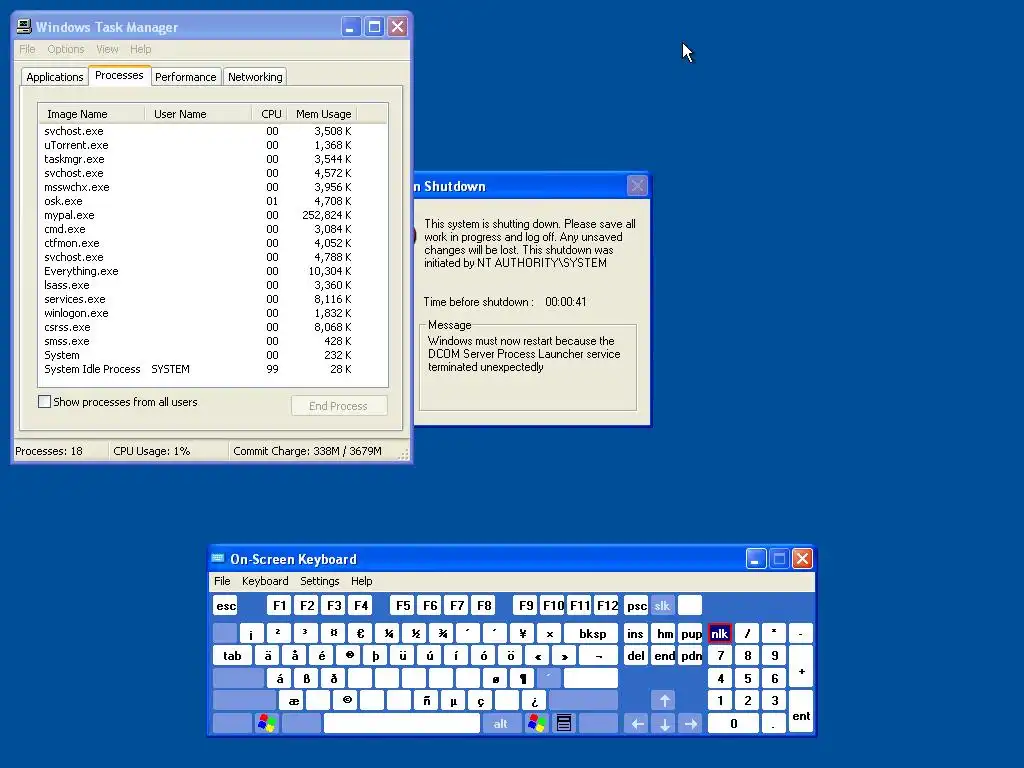Open the File menu in On-Screen Keyboard
Image resolution: width=1024 pixels, height=768 pixels.
click(x=222, y=581)
